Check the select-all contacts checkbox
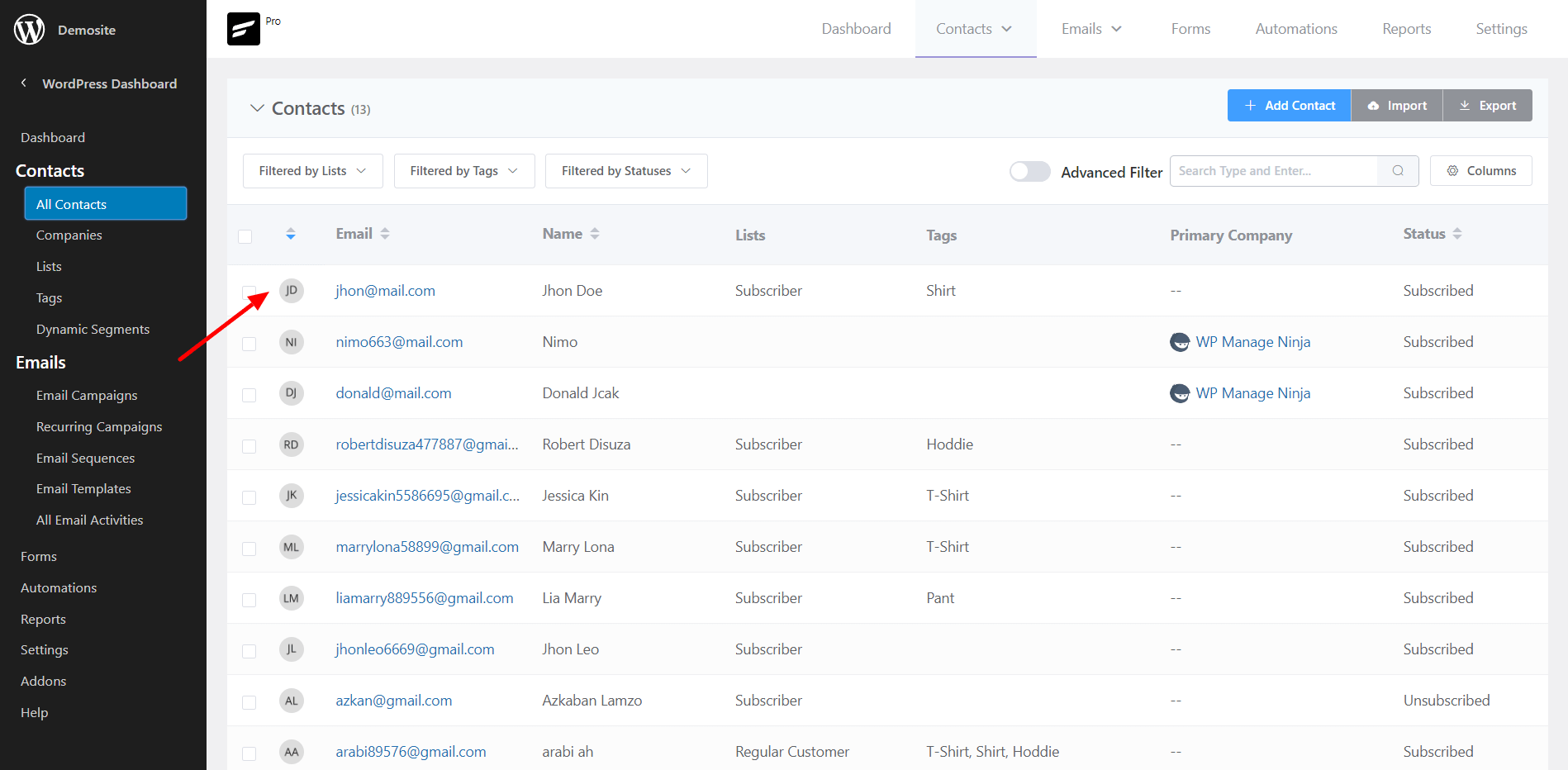This screenshot has height=770, width=1568. click(245, 236)
